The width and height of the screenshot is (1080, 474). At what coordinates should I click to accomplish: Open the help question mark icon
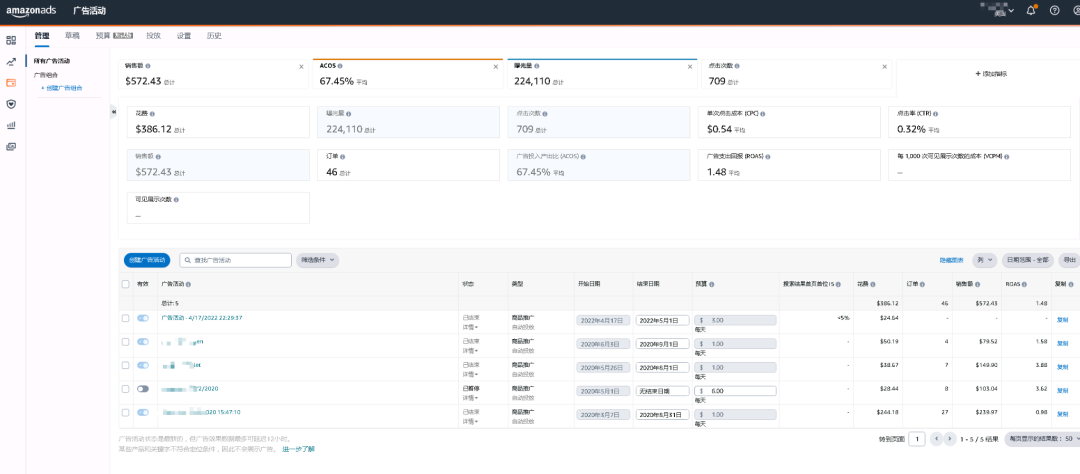tap(1055, 10)
